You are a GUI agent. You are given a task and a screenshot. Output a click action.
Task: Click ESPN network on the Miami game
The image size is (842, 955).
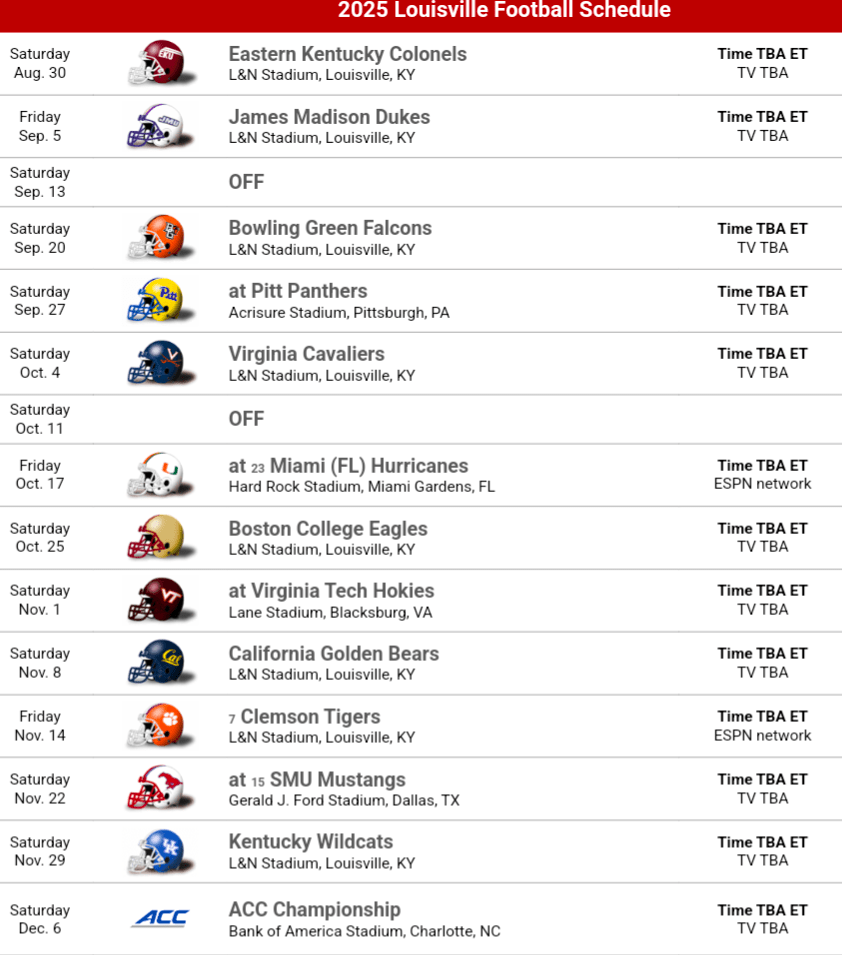(762, 484)
